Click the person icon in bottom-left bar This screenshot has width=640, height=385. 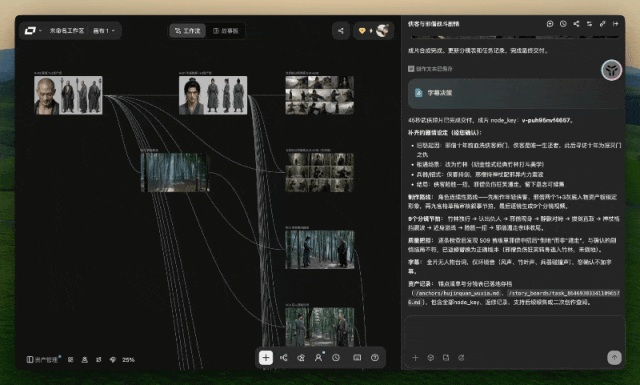click(84, 360)
